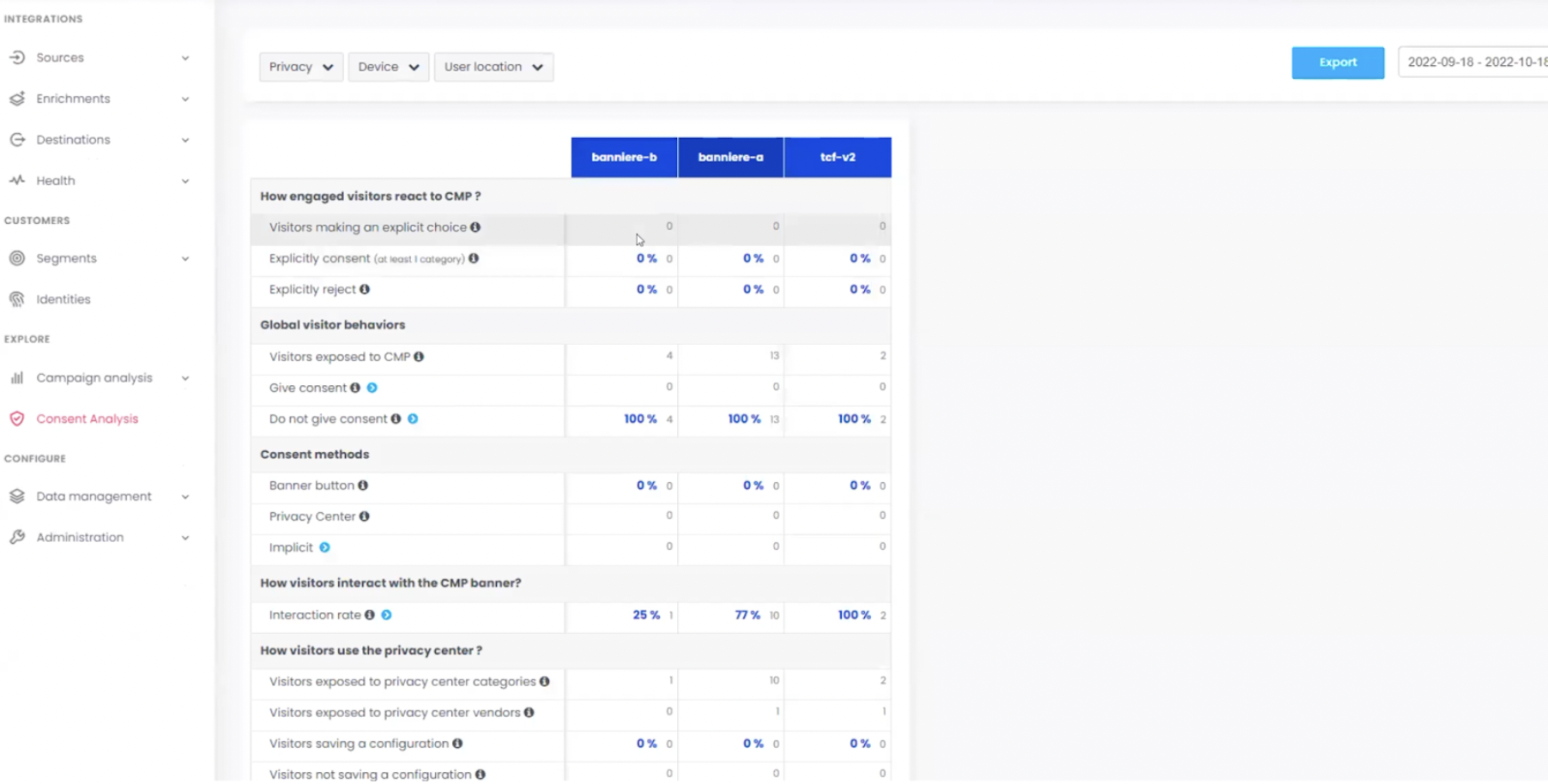Viewport: 1548px width, 784px height.
Task: Click the 25 % interaction rate value
Action: [x=646, y=615]
